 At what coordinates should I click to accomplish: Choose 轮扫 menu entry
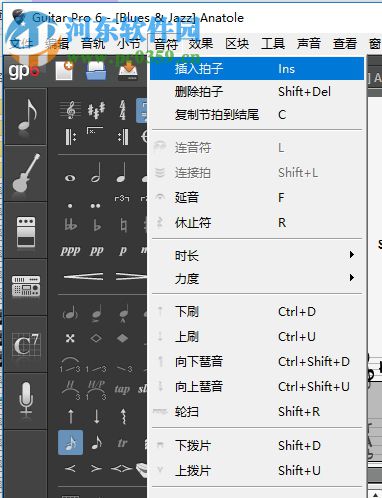tap(257, 411)
